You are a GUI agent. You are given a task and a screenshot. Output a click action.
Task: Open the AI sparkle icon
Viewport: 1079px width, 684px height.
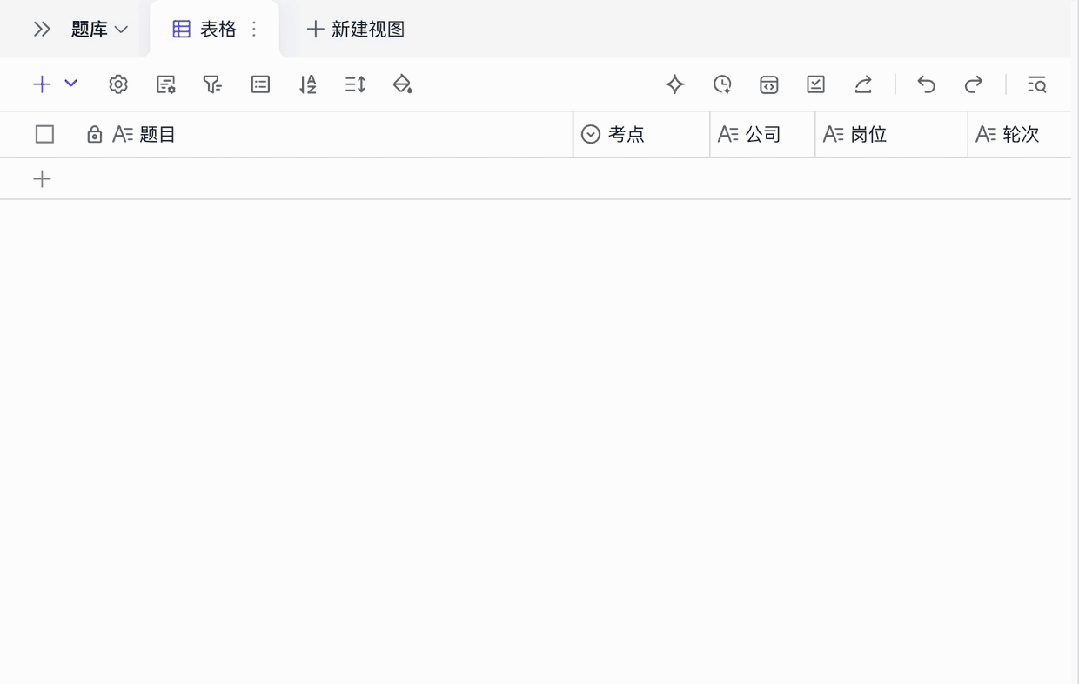point(675,84)
